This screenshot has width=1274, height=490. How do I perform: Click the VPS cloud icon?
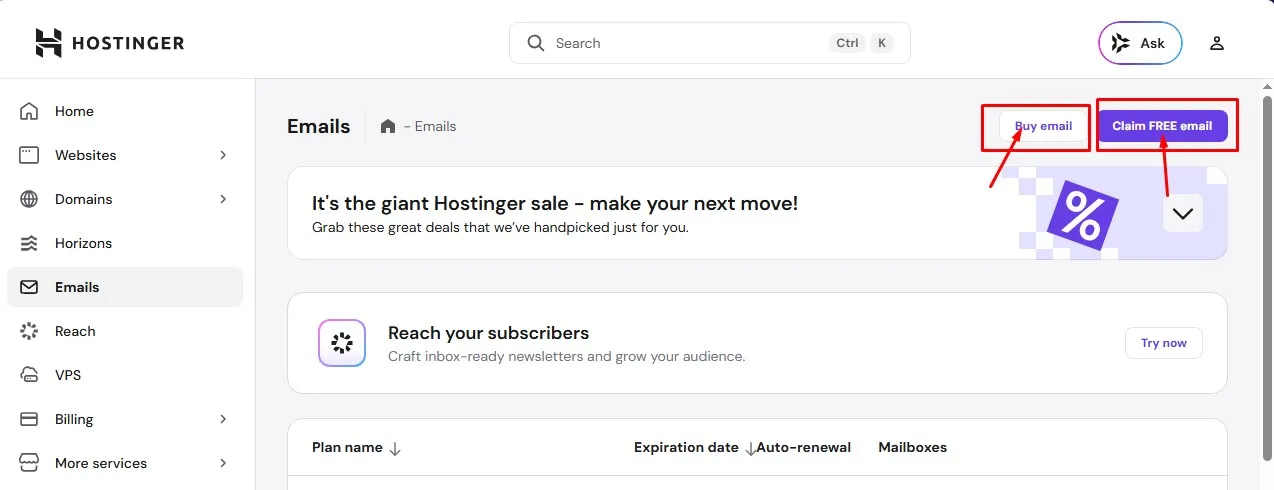point(29,375)
